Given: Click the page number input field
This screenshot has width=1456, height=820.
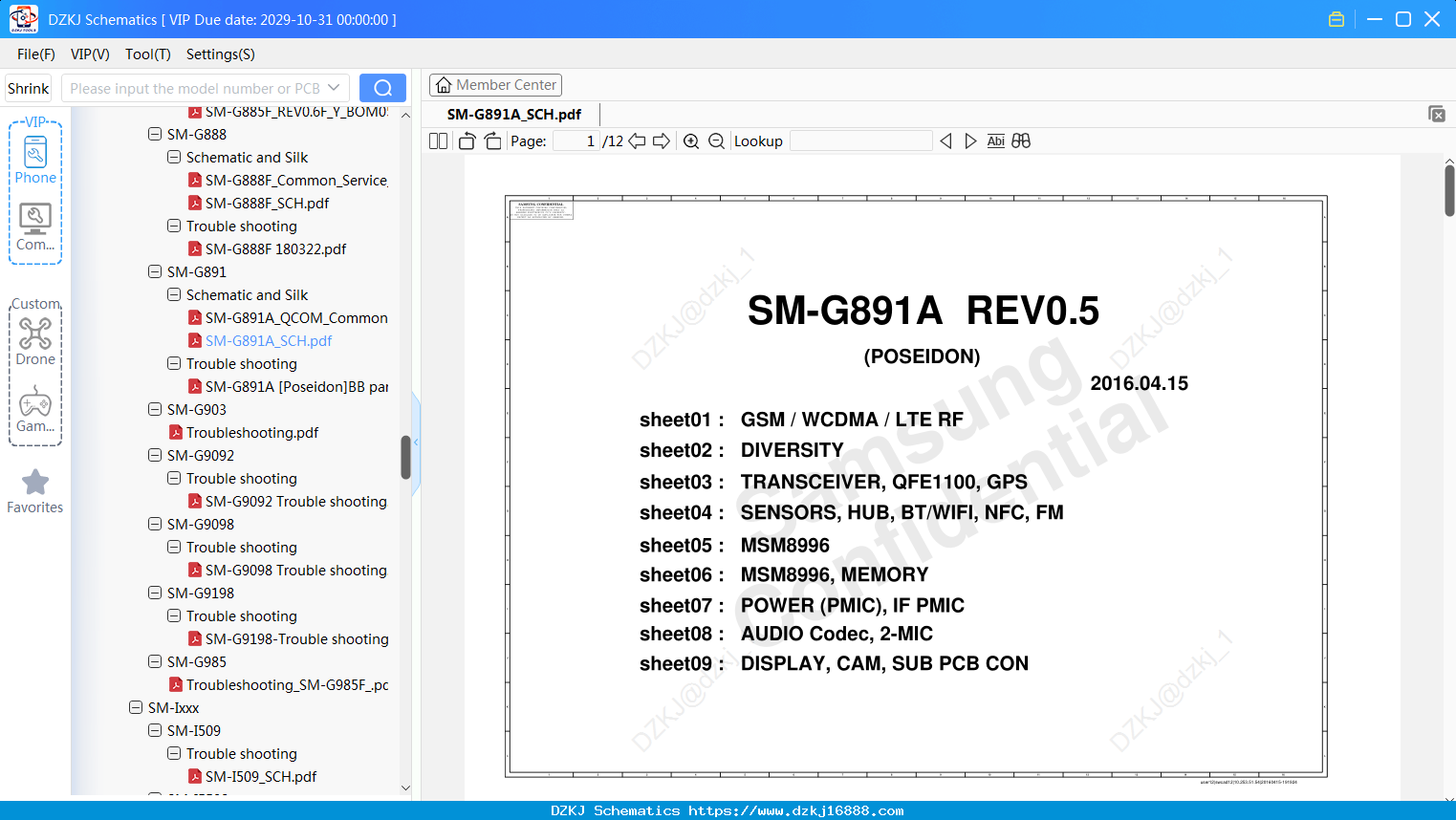Looking at the screenshot, I should click(576, 140).
